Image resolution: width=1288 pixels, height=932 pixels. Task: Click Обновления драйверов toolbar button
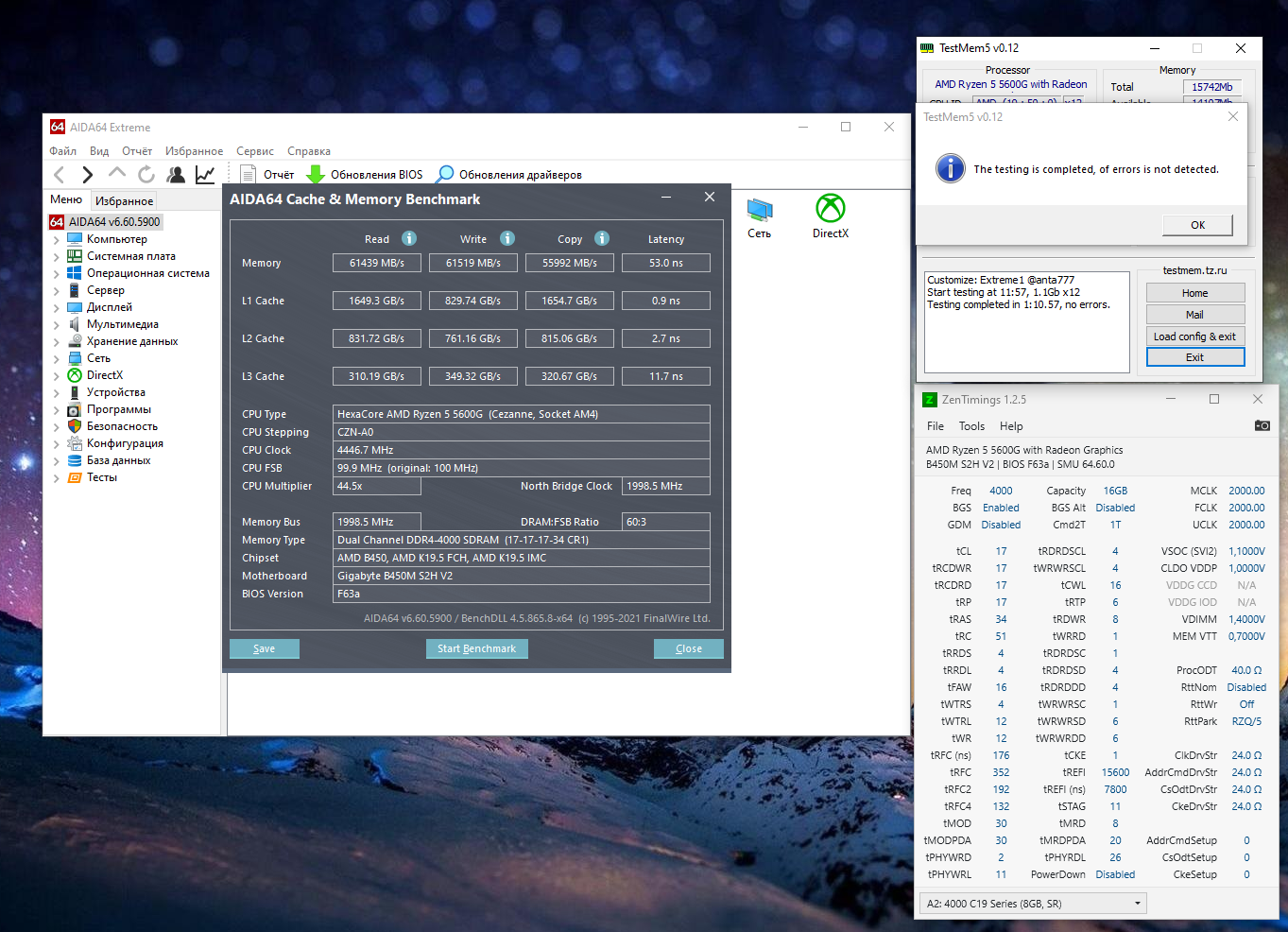508,174
